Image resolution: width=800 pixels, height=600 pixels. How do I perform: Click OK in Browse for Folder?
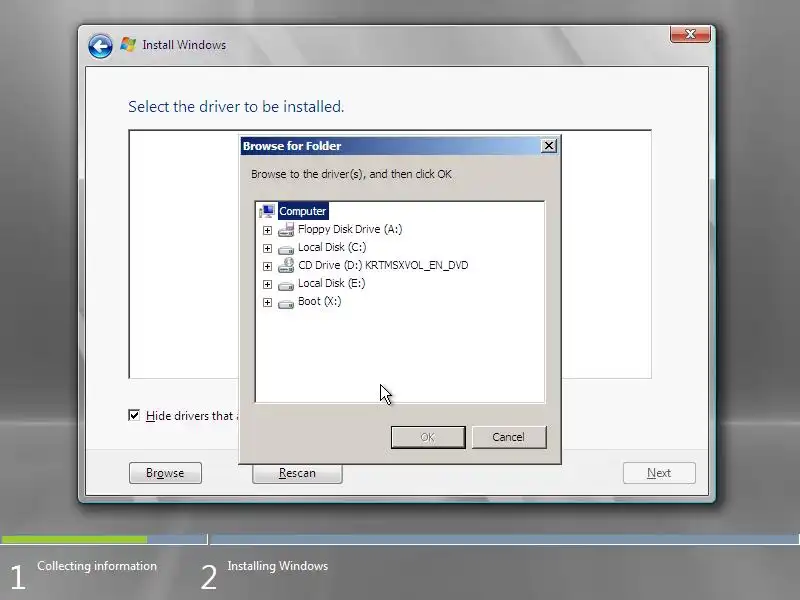pyautogui.click(x=428, y=437)
